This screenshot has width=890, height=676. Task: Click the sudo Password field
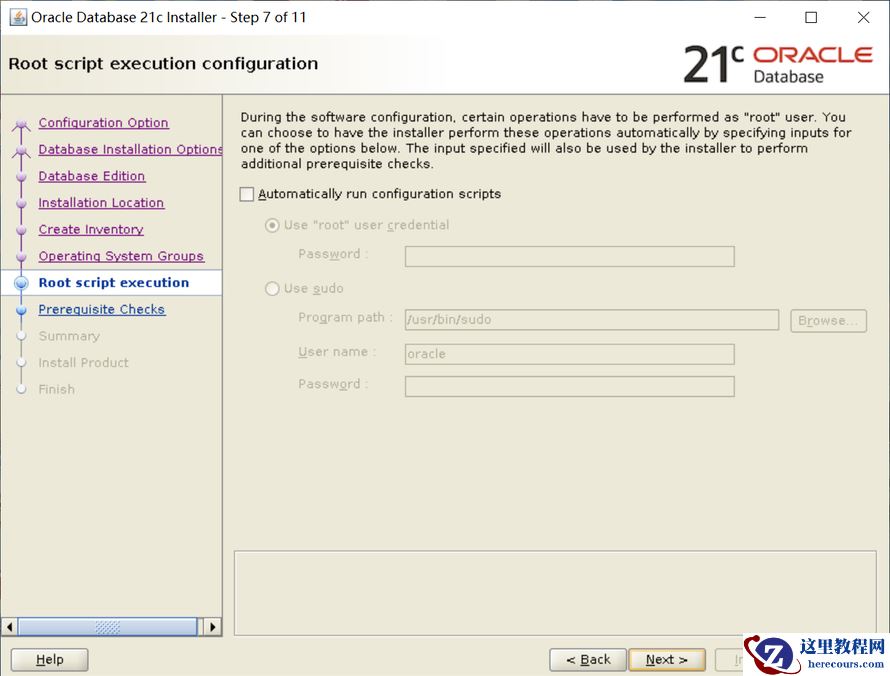coord(569,387)
